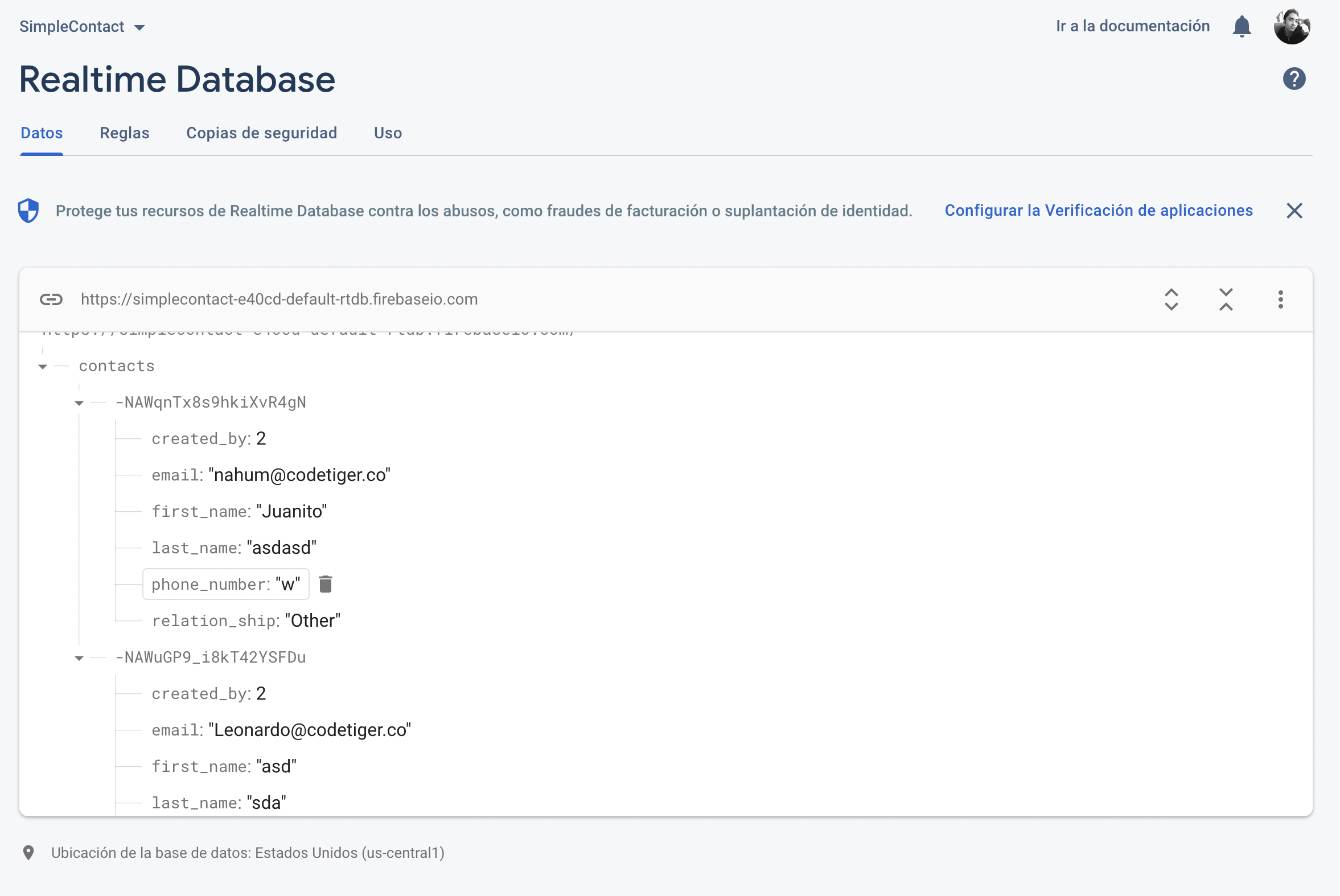
Task: Open the database three-dot overflow menu
Action: point(1280,299)
